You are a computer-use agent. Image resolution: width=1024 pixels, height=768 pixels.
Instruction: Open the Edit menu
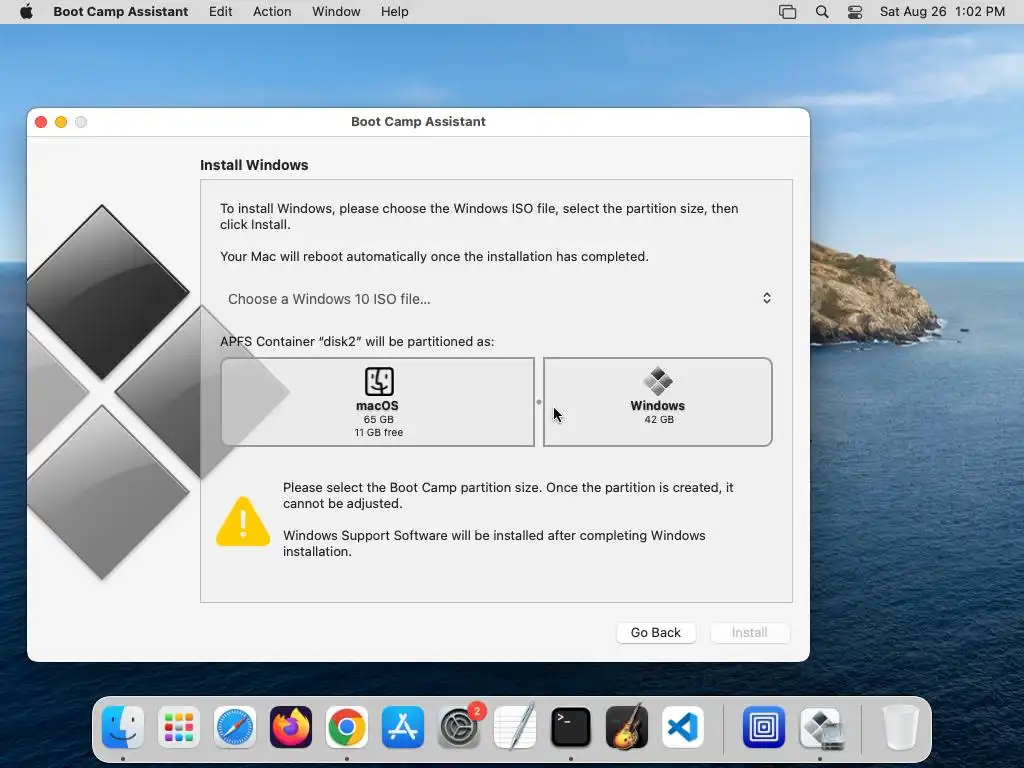(x=220, y=12)
